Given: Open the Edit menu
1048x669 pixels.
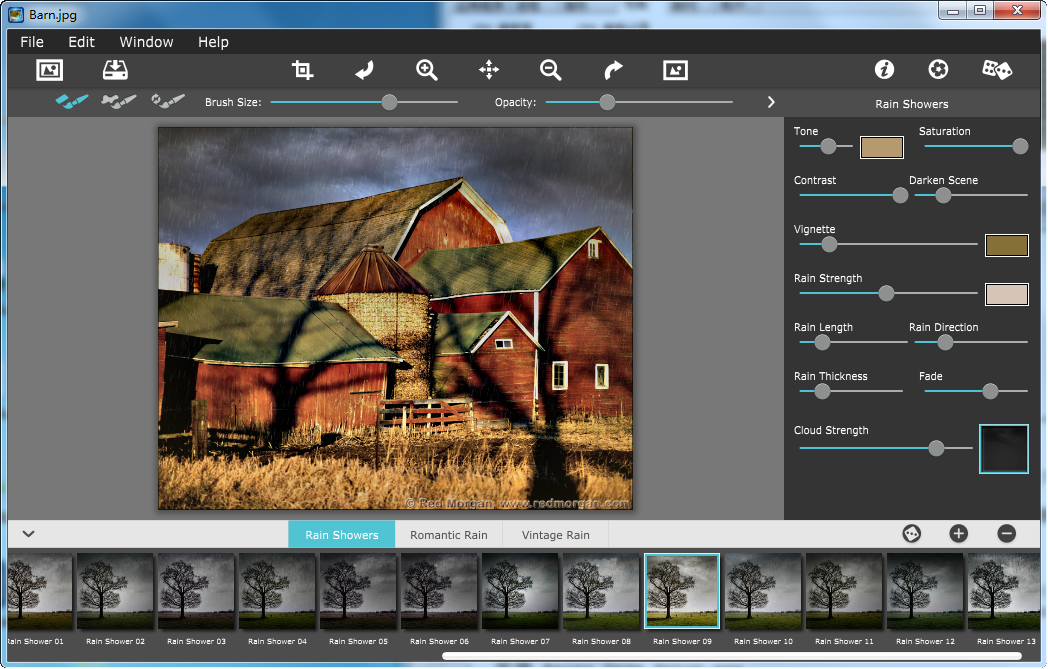Looking at the screenshot, I should pyautogui.click(x=81, y=42).
